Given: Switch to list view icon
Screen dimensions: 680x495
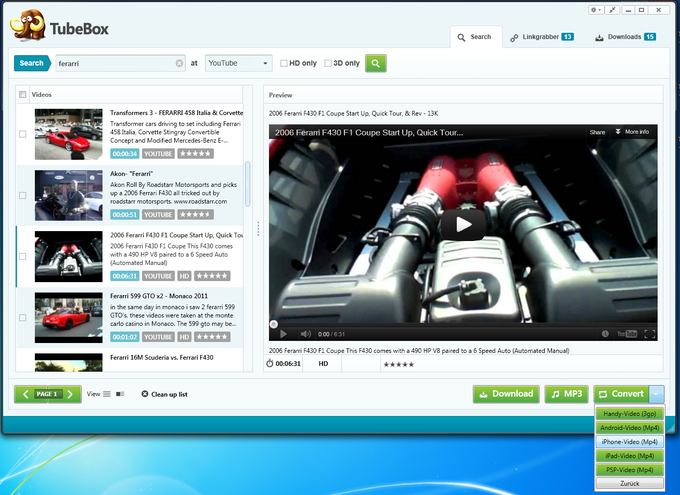Looking at the screenshot, I should point(107,394).
